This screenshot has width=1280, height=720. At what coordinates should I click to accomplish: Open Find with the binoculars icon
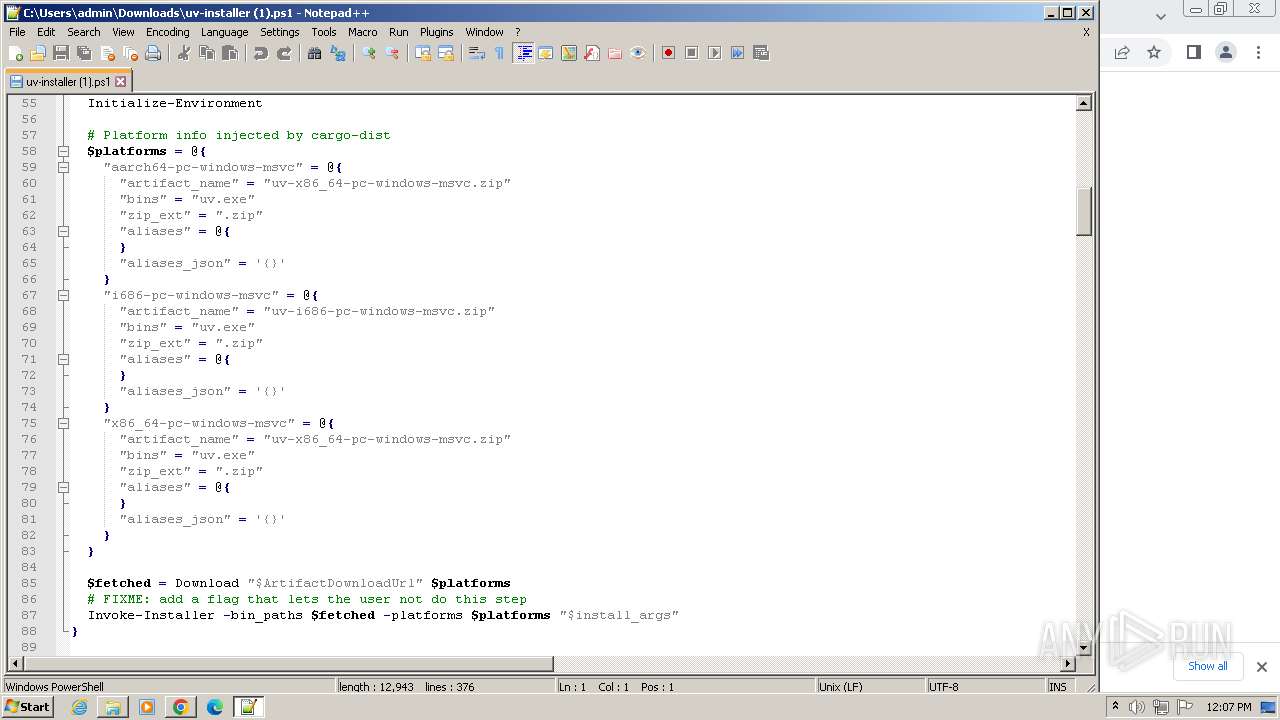(x=315, y=53)
